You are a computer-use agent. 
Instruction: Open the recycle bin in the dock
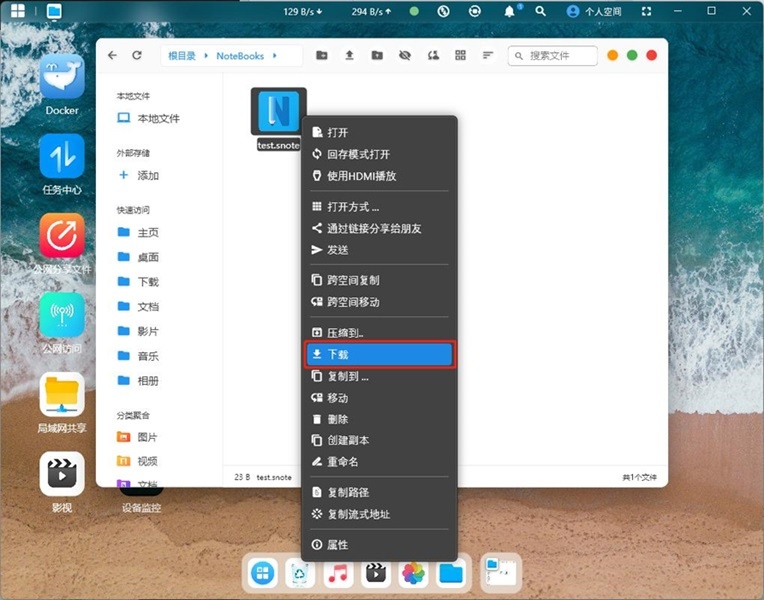click(x=300, y=573)
